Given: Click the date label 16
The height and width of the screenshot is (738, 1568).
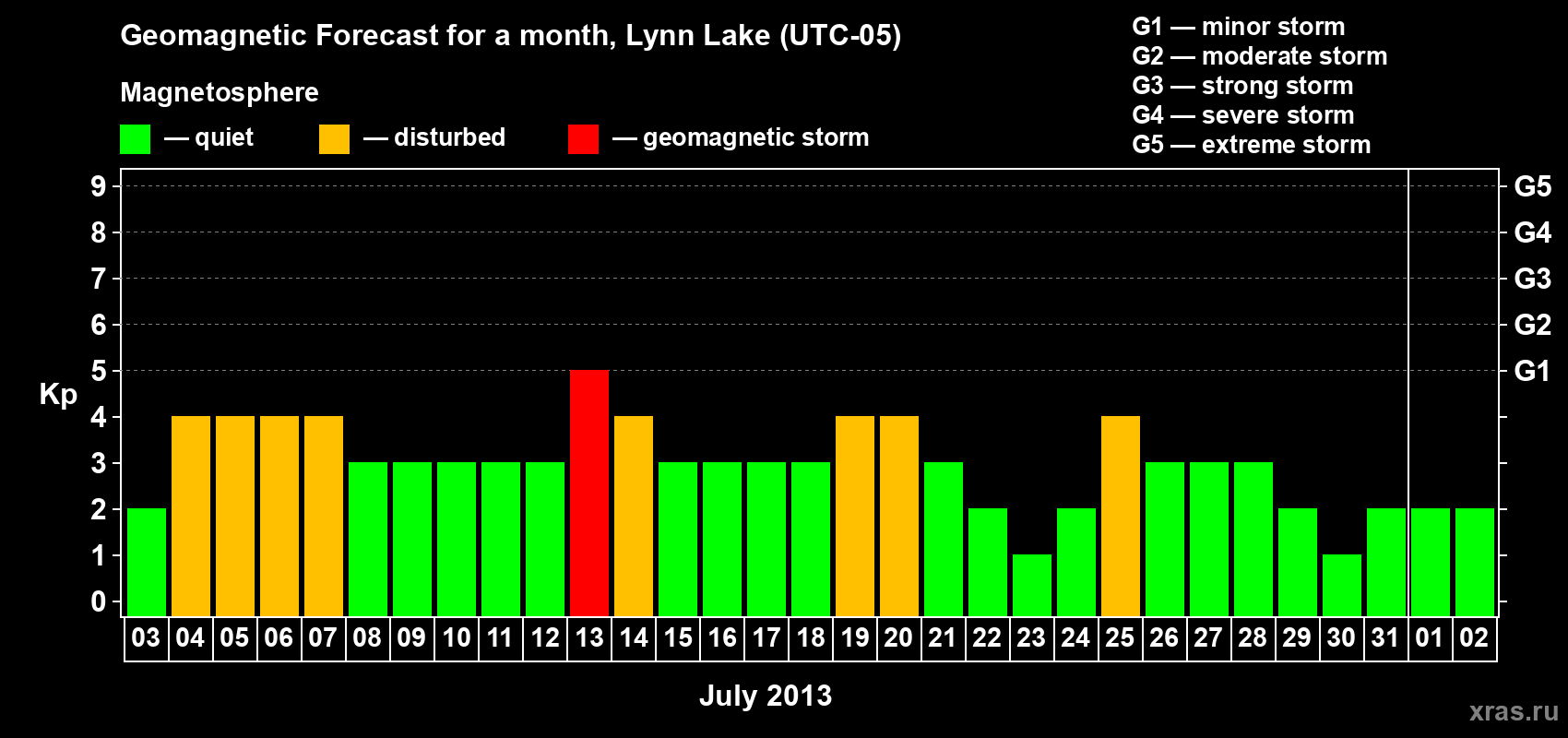Looking at the screenshot, I should click(722, 638).
